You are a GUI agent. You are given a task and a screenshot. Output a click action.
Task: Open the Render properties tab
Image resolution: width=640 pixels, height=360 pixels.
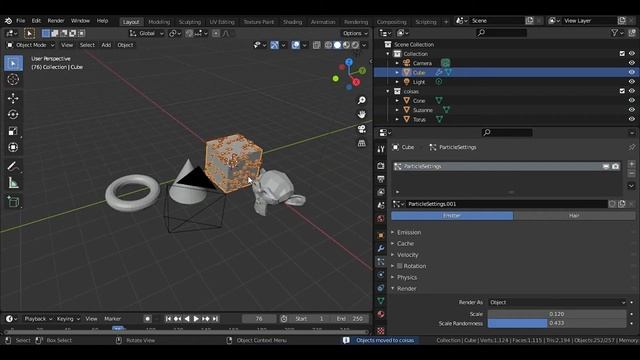[x=381, y=166]
